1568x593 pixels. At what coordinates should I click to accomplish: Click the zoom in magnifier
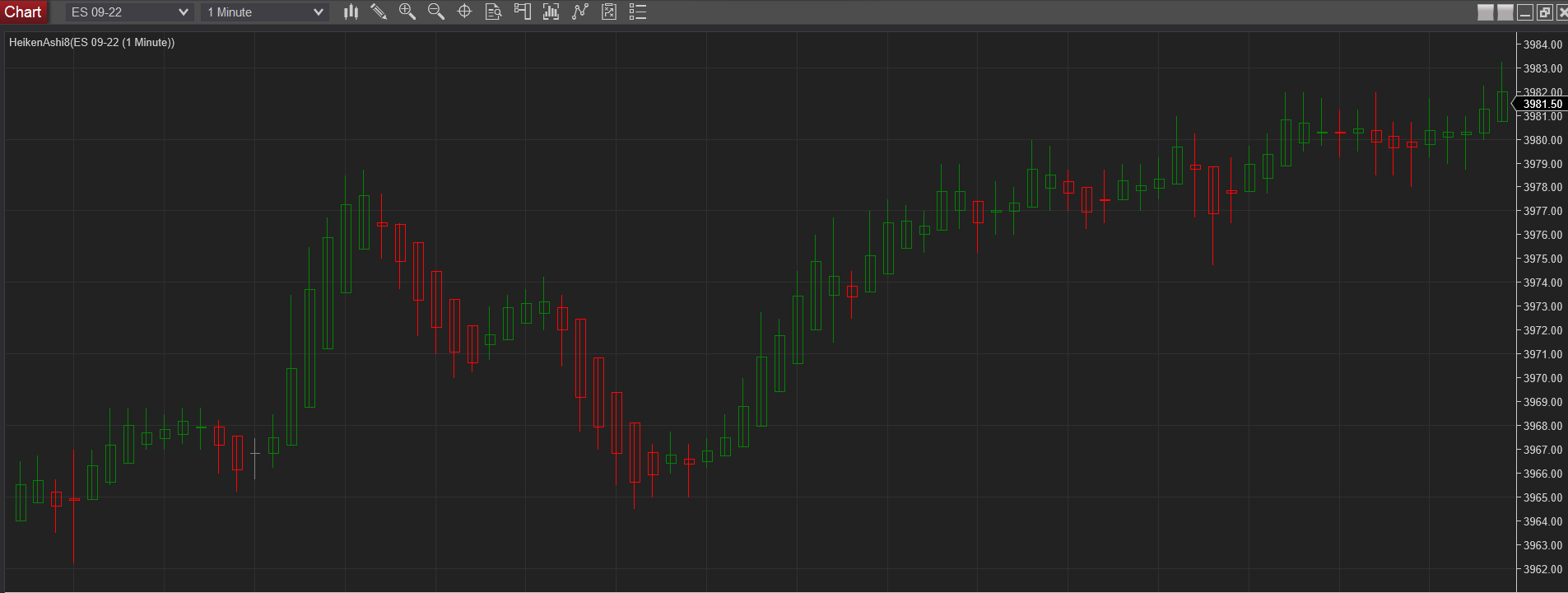pos(407,12)
